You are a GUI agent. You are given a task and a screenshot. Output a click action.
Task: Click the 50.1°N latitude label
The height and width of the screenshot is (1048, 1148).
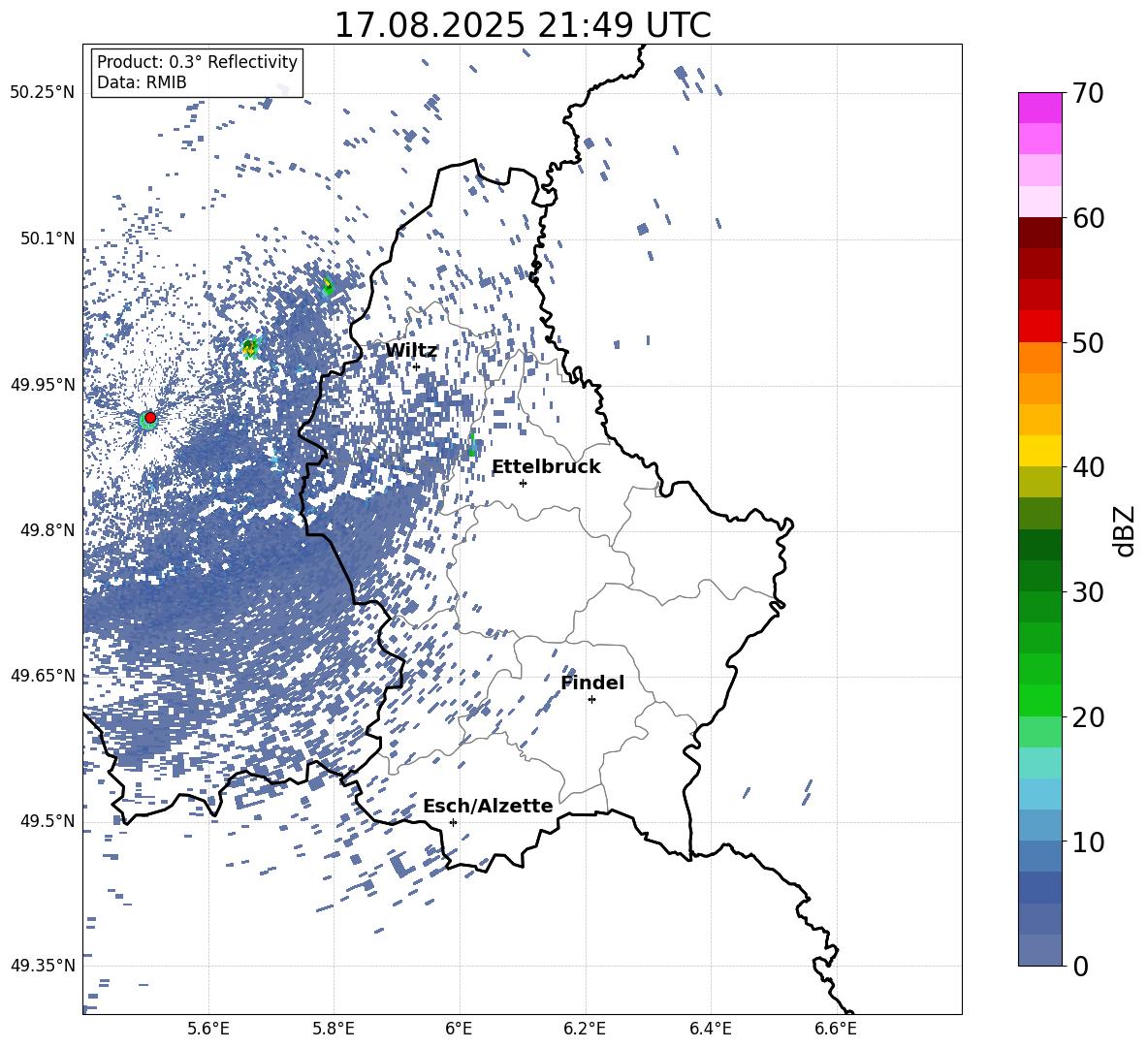click(x=48, y=238)
